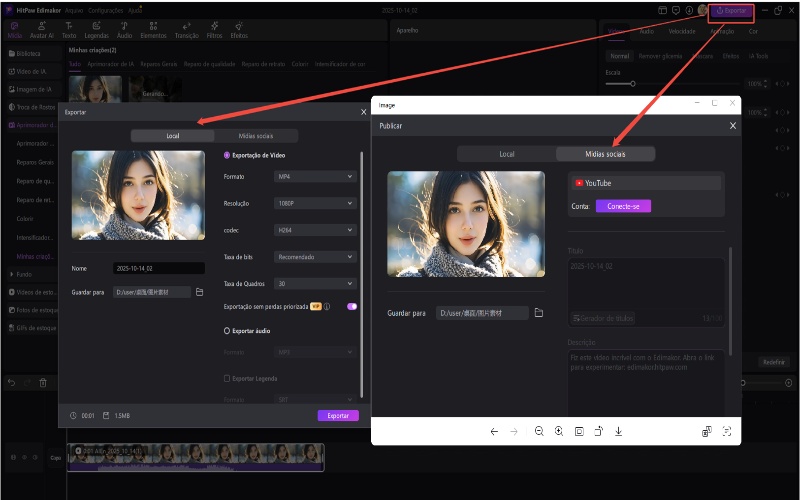
Task: Open the Ajuda menu
Action: point(135,10)
